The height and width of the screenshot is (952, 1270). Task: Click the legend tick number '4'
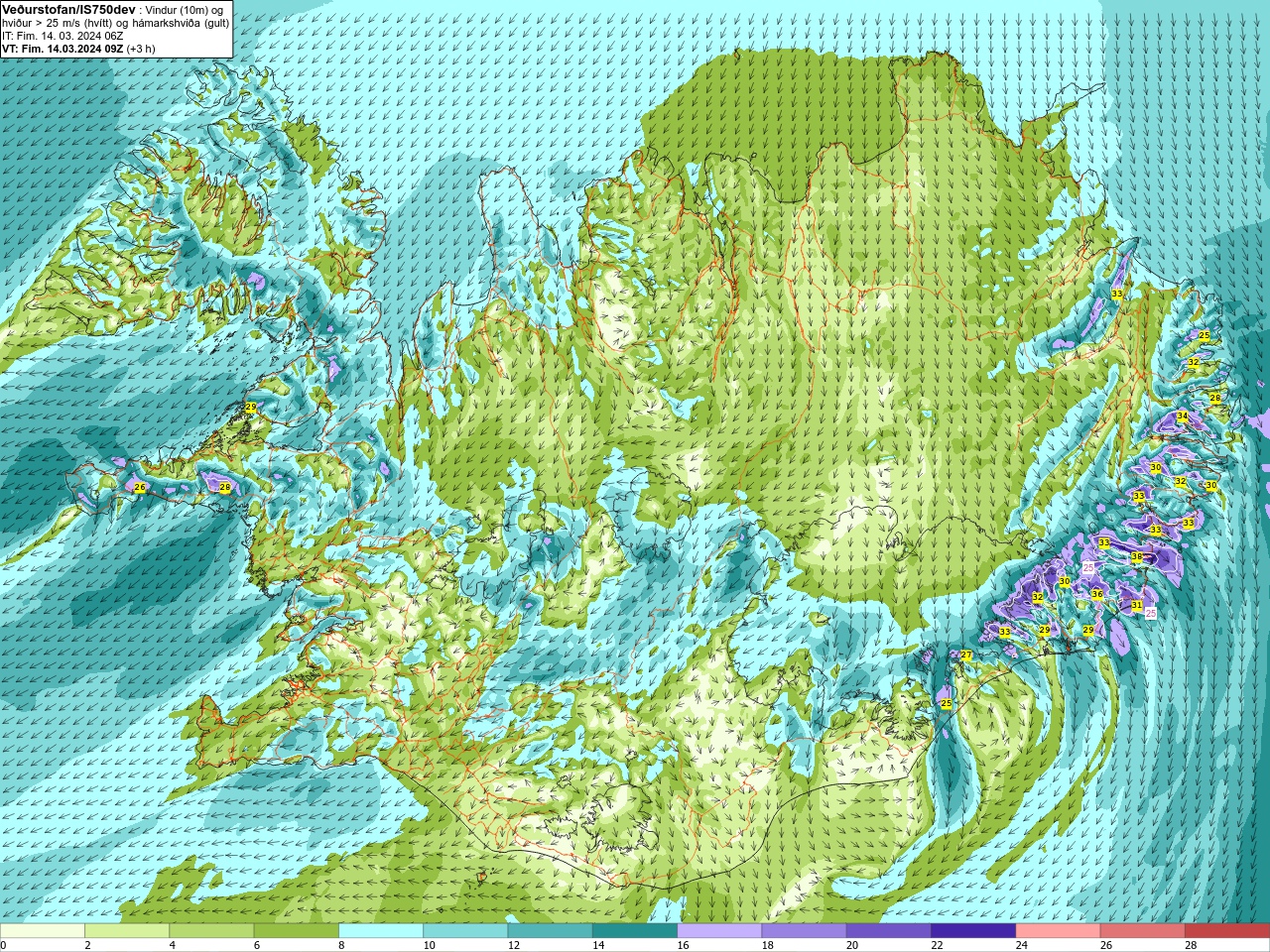[173, 945]
